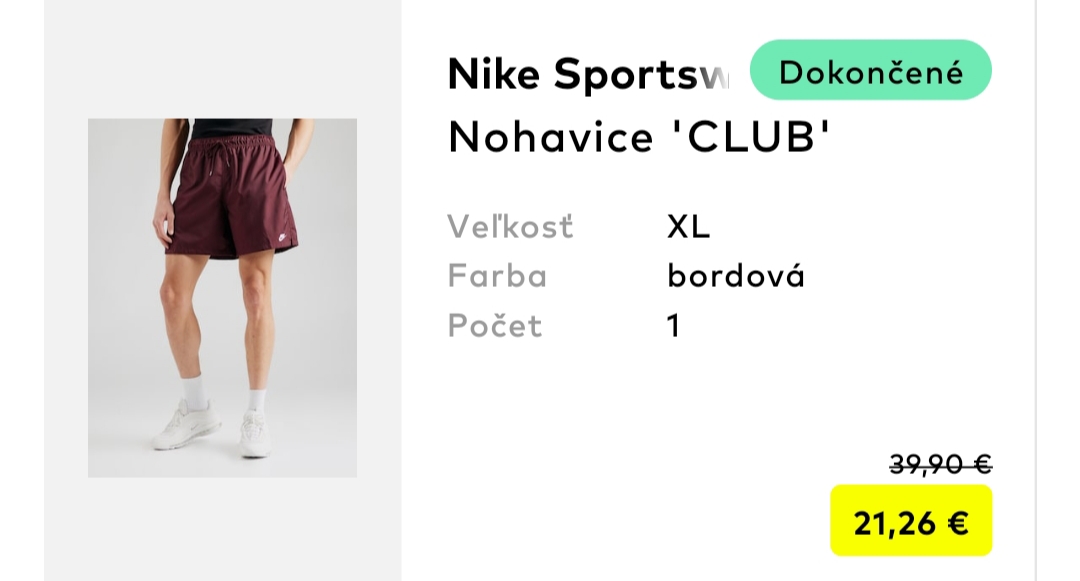
Task: Select the bordová color value
Action: click(x=736, y=276)
